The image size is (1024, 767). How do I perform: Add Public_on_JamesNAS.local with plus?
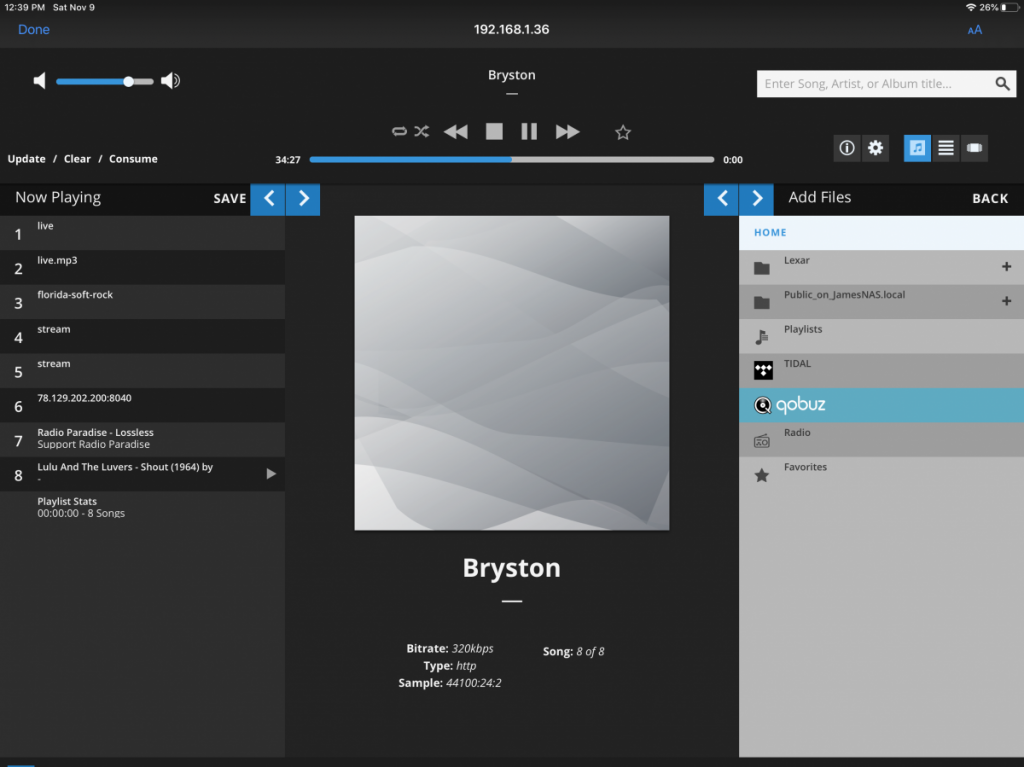(x=1006, y=301)
